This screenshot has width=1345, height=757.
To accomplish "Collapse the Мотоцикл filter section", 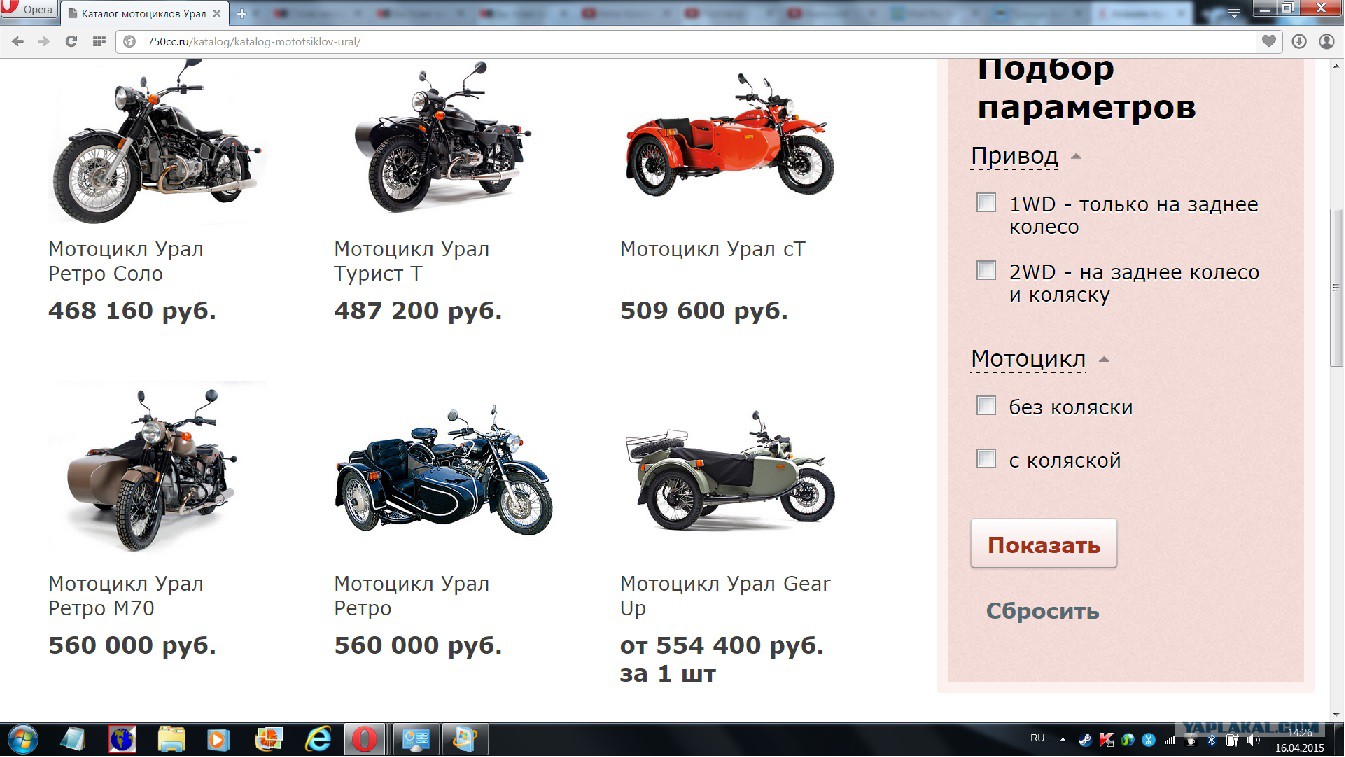I will pos(1041,359).
